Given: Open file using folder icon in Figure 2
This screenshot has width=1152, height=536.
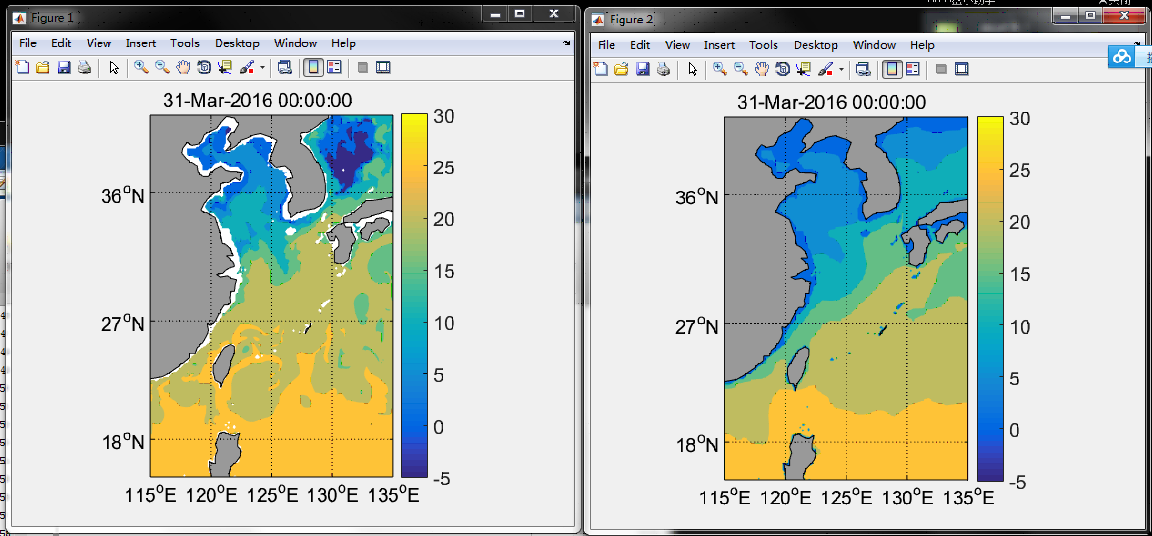Looking at the screenshot, I should point(621,70).
